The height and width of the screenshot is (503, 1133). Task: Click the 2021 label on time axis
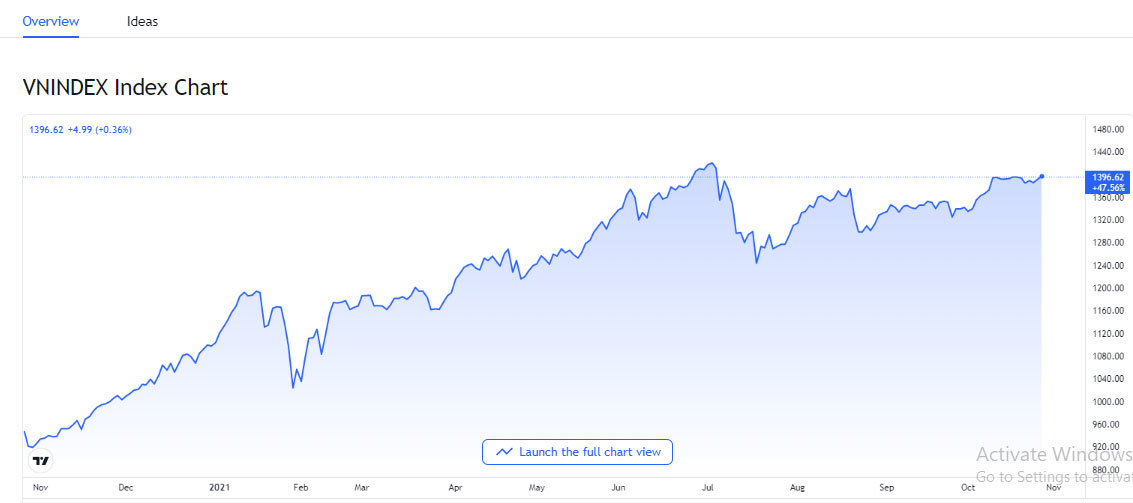(221, 488)
